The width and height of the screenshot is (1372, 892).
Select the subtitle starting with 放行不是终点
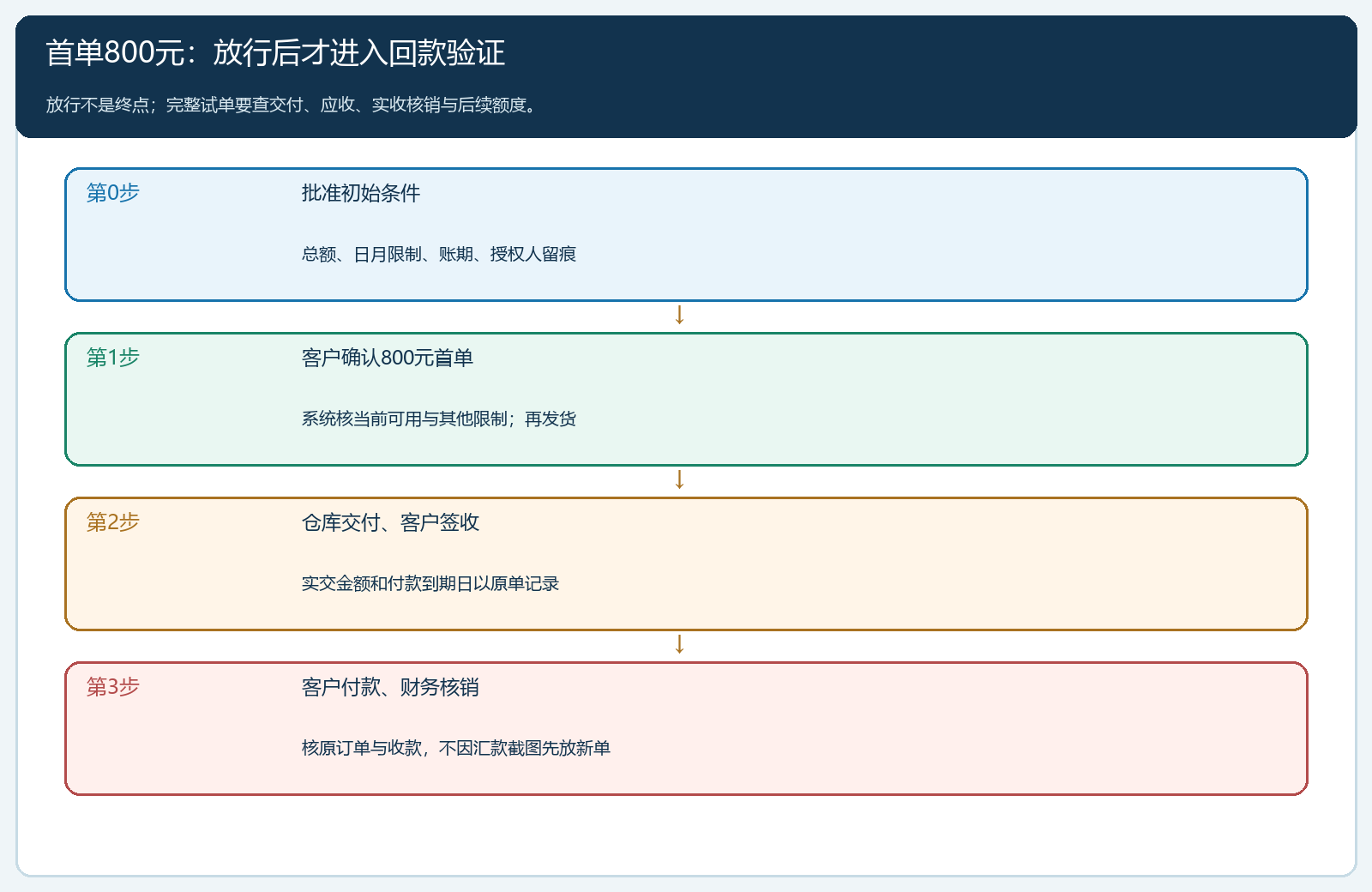pyautogui.click(x=293, y=105)
